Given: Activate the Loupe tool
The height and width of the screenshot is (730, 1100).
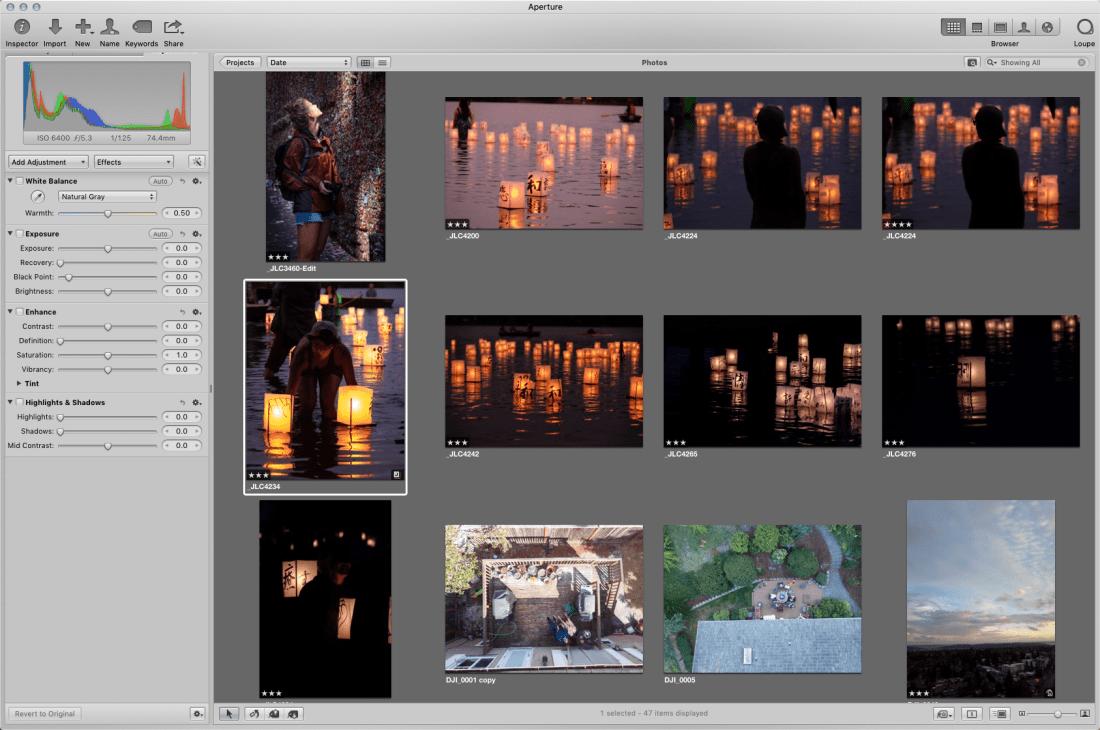Looking at the screenshot, I should [1084, 27].
